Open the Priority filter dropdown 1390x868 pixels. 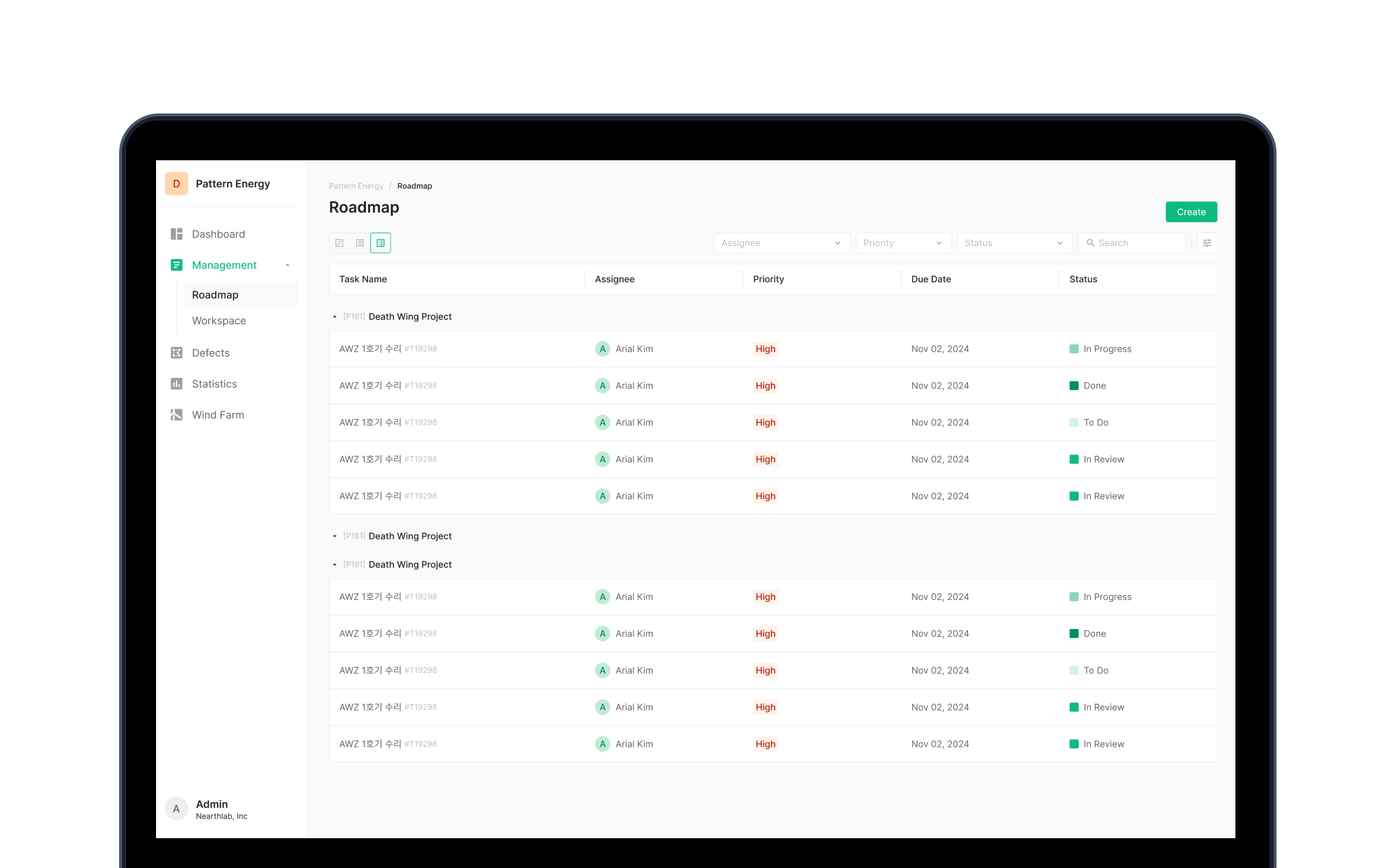point(903,243)
